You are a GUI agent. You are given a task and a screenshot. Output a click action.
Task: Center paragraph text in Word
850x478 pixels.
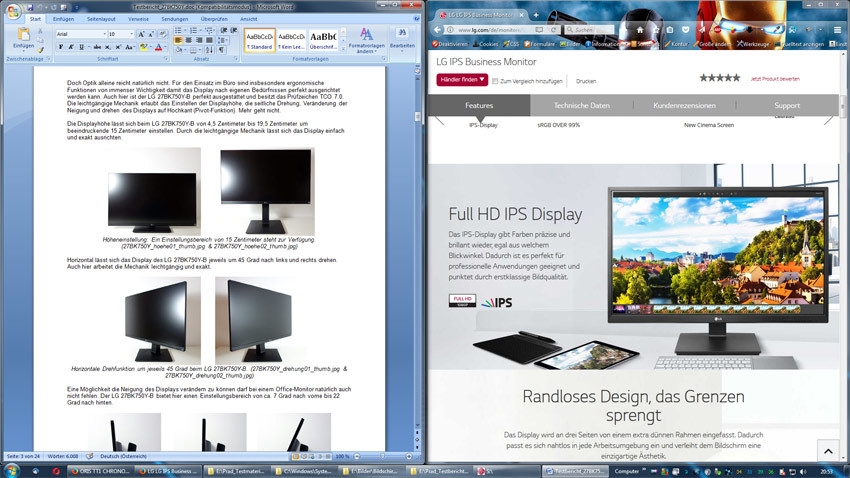click(x=188, y=40)
